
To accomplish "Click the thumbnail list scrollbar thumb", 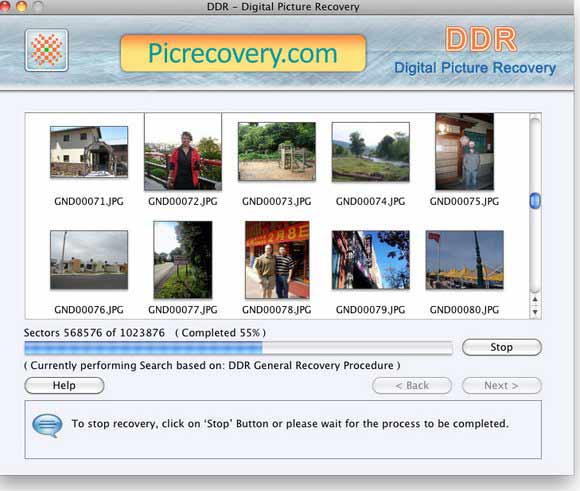I will 535,201.
